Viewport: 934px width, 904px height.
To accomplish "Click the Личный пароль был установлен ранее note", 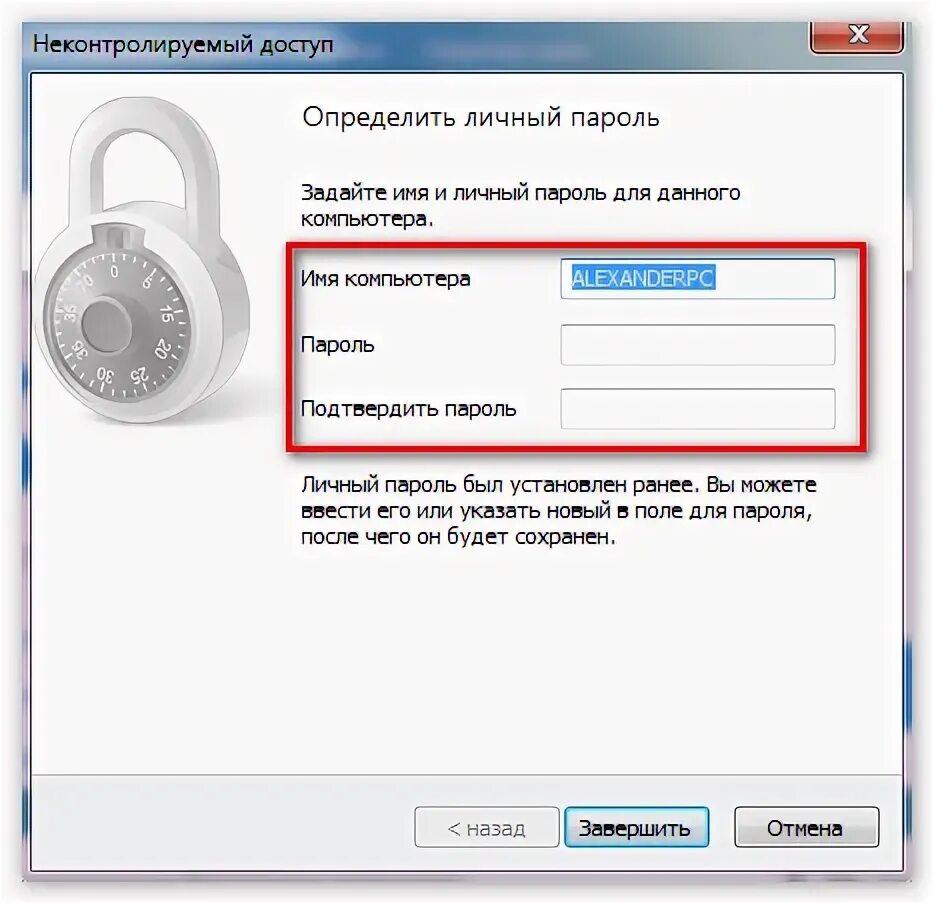I will pos(559,511).
